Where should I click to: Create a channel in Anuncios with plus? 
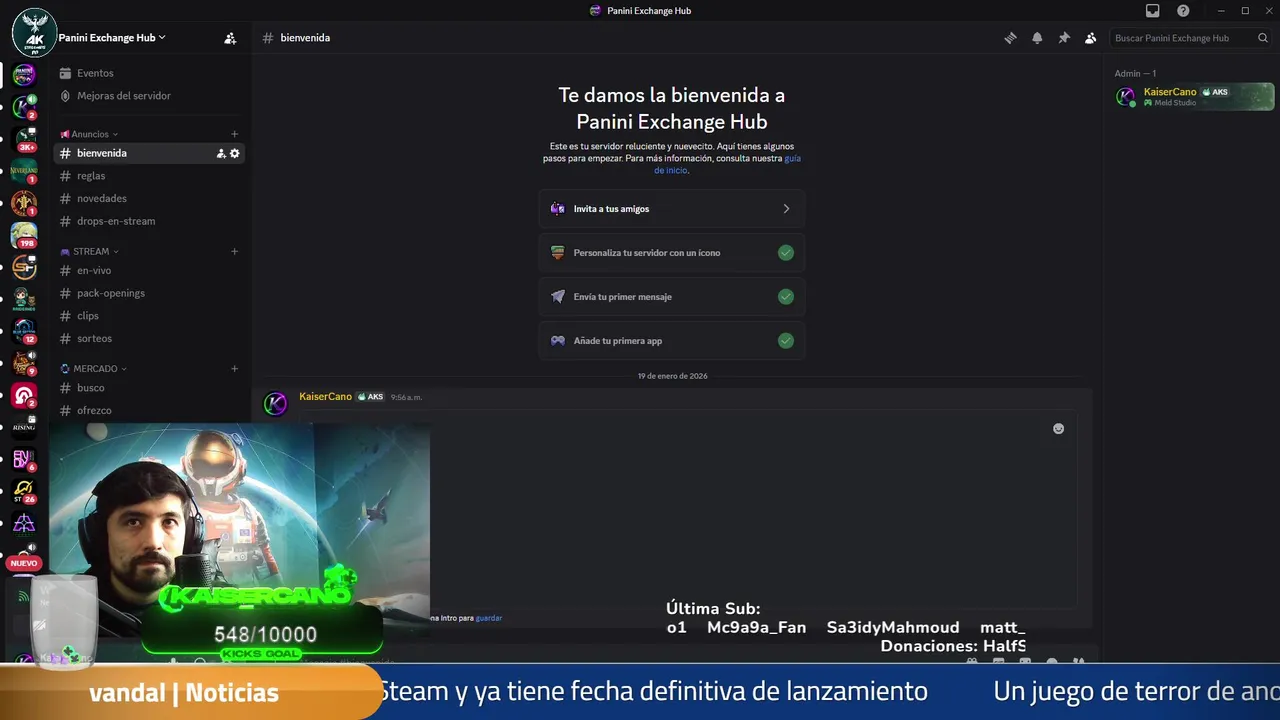click(235, 134)
